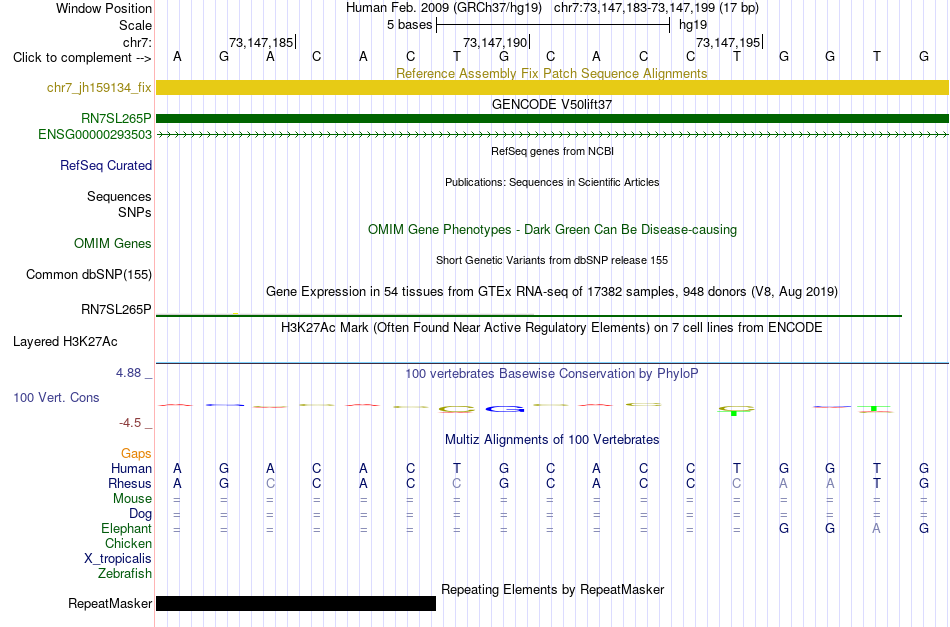Click the 'OMIM Gene Phenotypes' green title

[552, 230]
